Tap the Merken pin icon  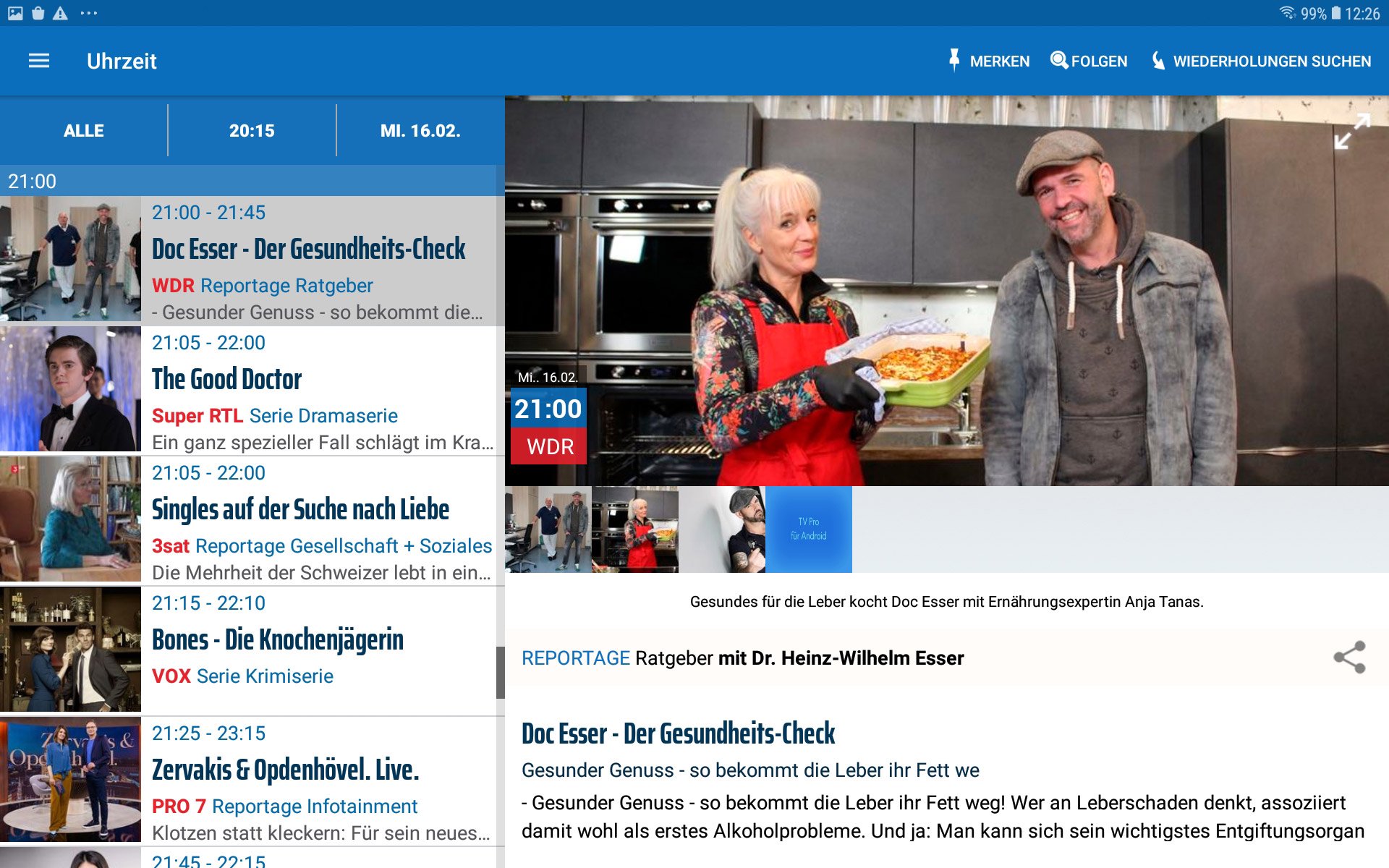pyautogui.click(x=954, y=61)
